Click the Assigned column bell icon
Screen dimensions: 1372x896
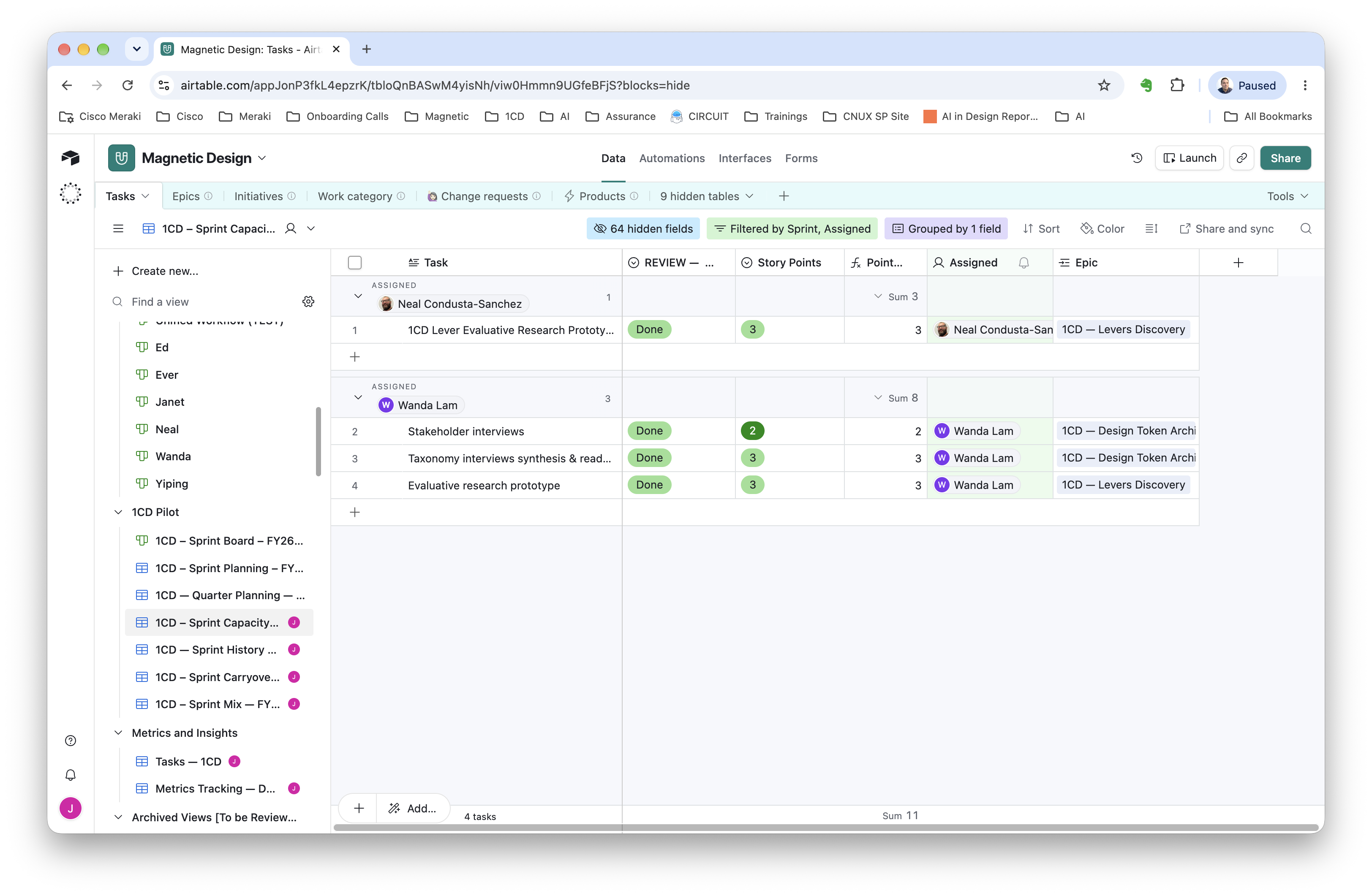[1023, 263]
